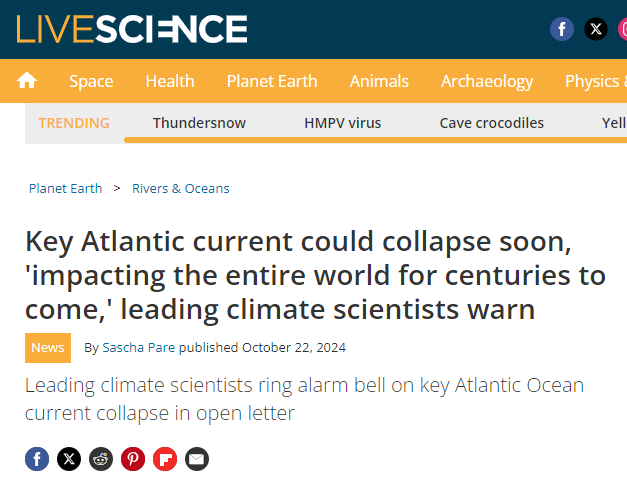Open the Health section
627x485 pixels.
click(170, 81)
